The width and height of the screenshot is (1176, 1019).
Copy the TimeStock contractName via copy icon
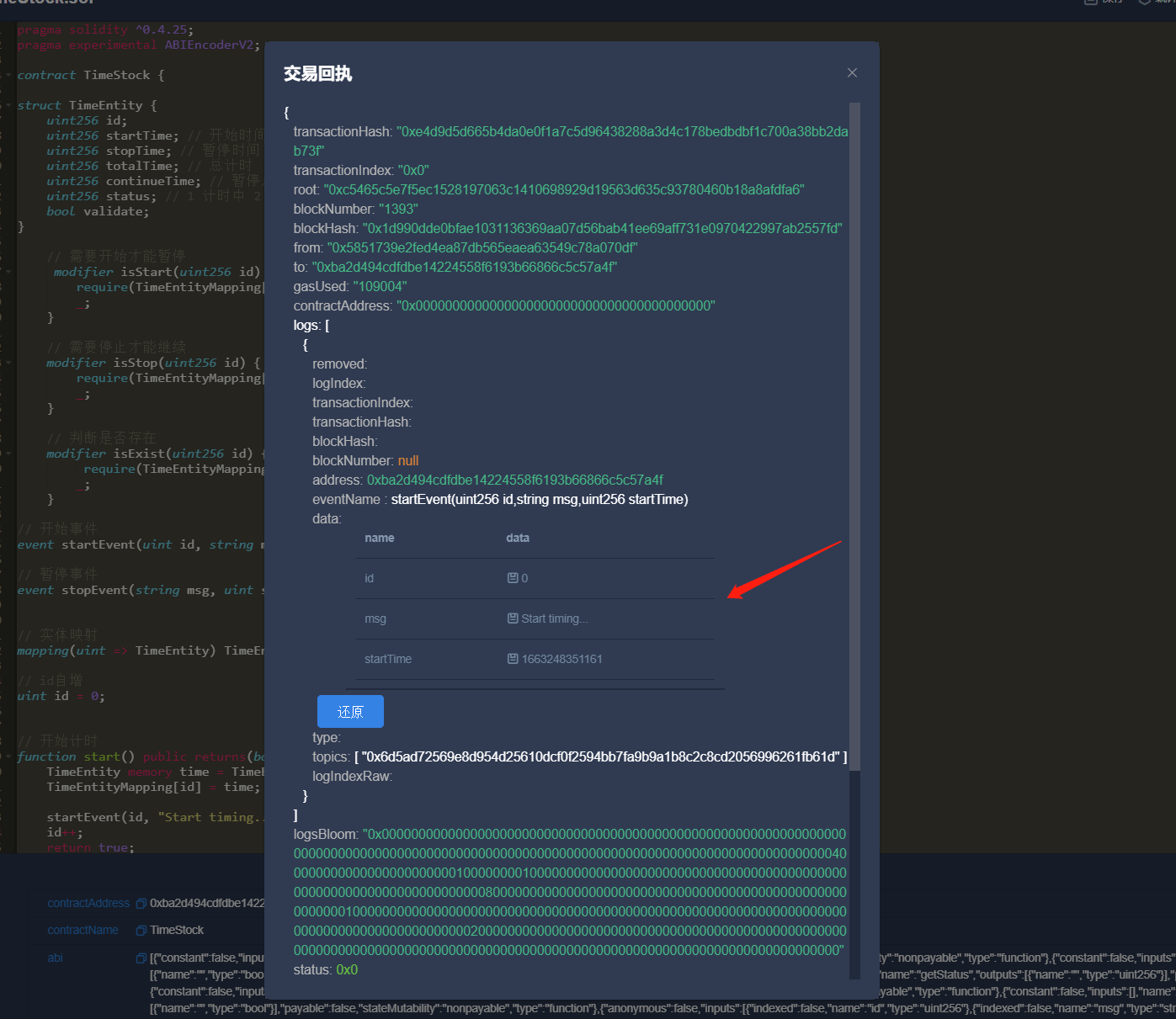pos(141,930)
